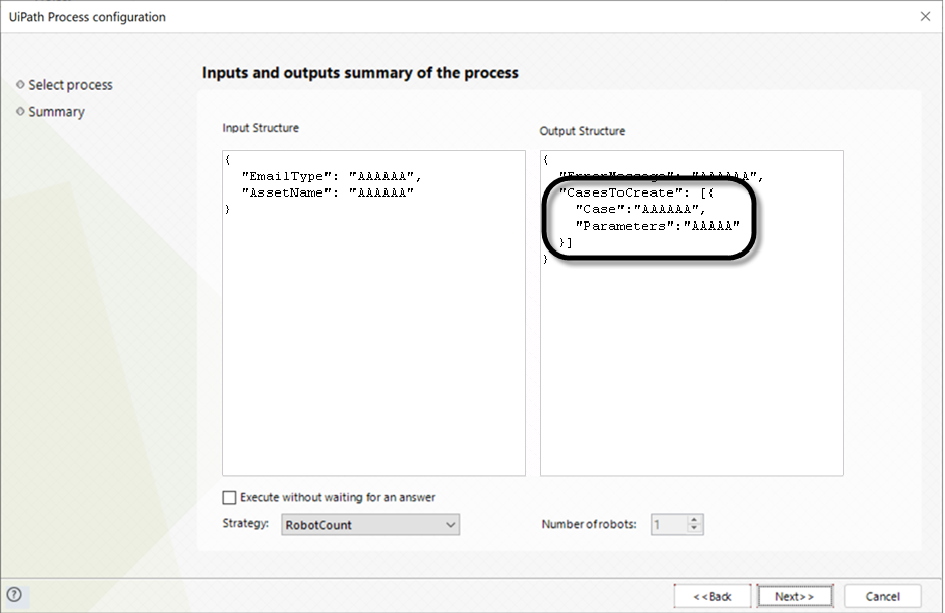Cancel the process configuration
This screenshot has height=613, width=945.
point(882,596)
